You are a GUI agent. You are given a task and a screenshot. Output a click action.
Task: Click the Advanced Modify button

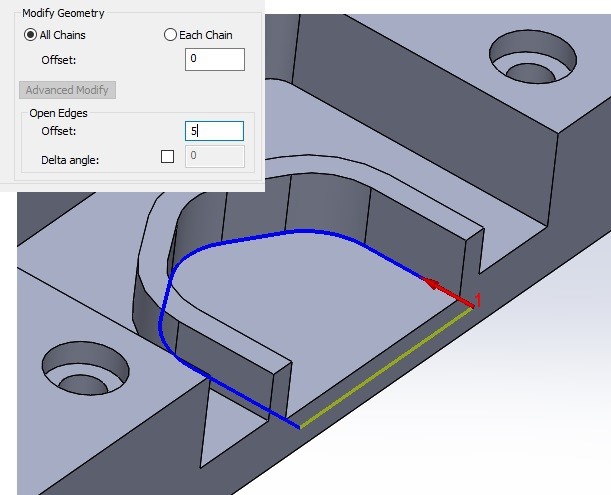pyautogui.click(x=67, y=90)
